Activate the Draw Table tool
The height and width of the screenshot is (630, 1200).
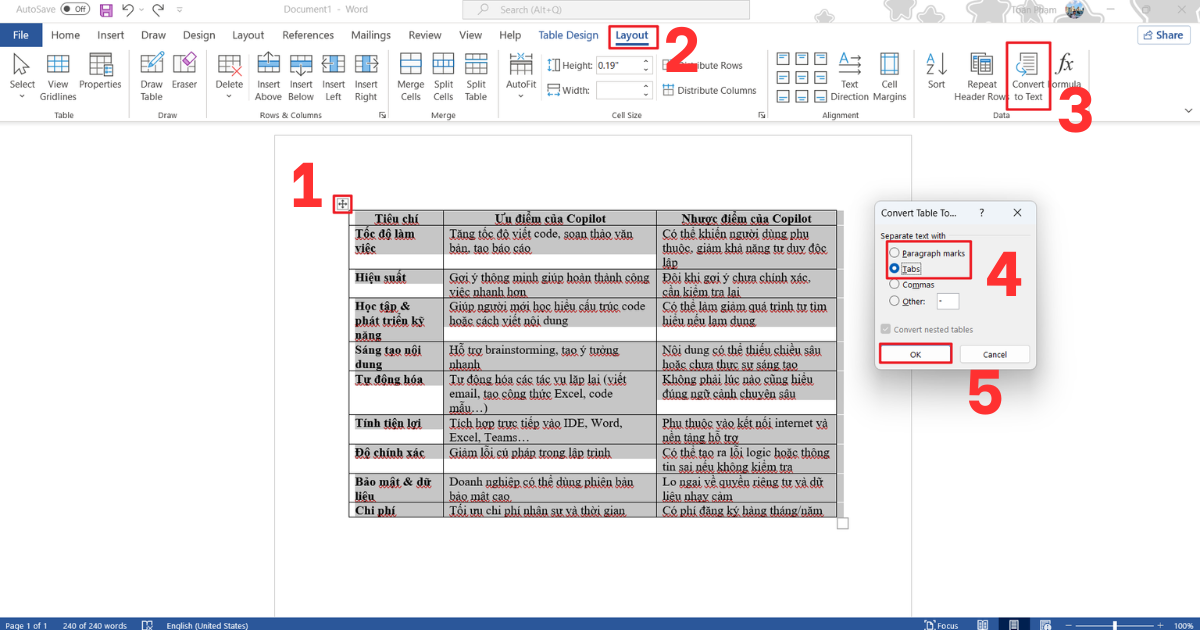coord(151,75)
